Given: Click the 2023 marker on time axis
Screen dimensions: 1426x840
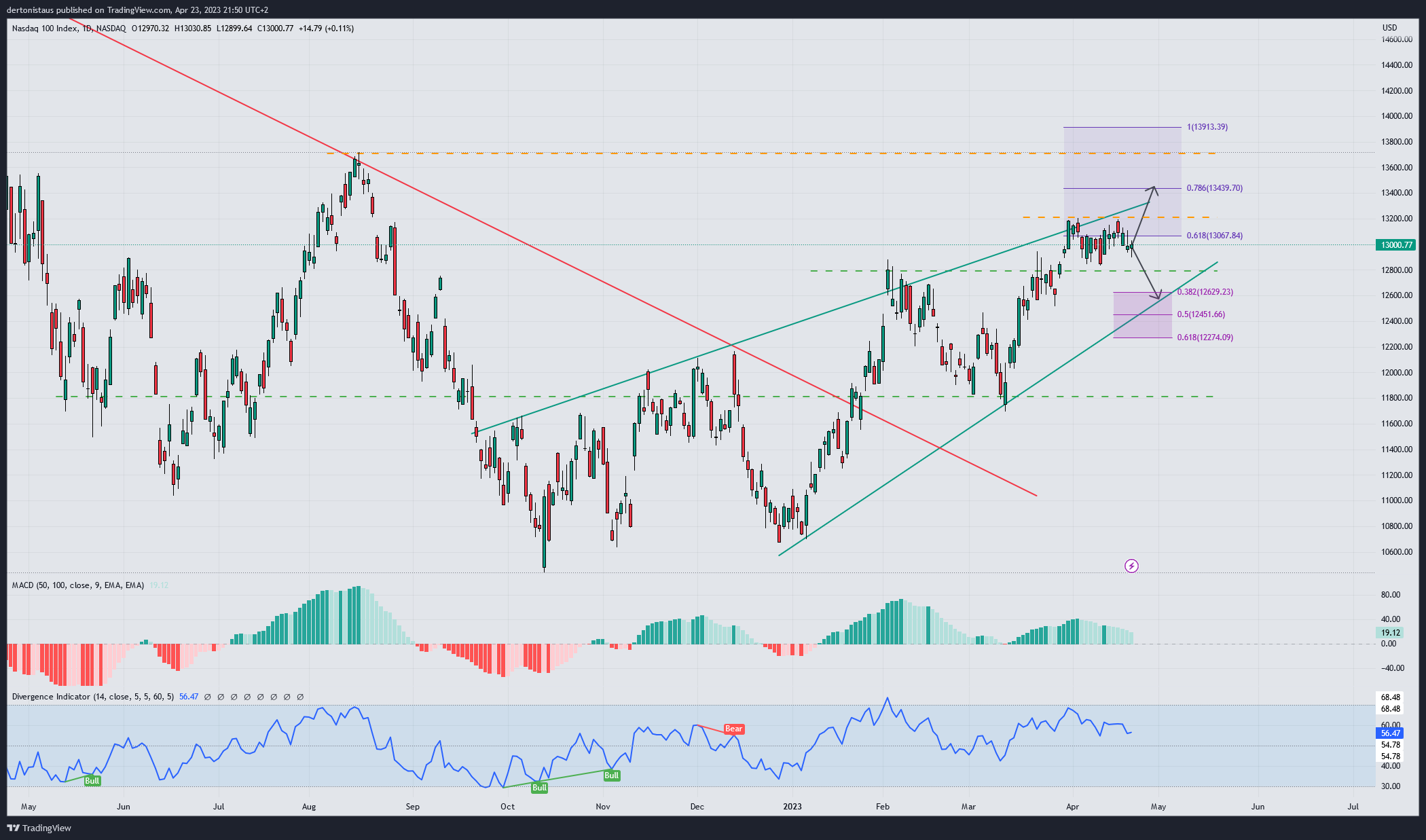Looking at the screenshot, I should click(x=792, y=807).
